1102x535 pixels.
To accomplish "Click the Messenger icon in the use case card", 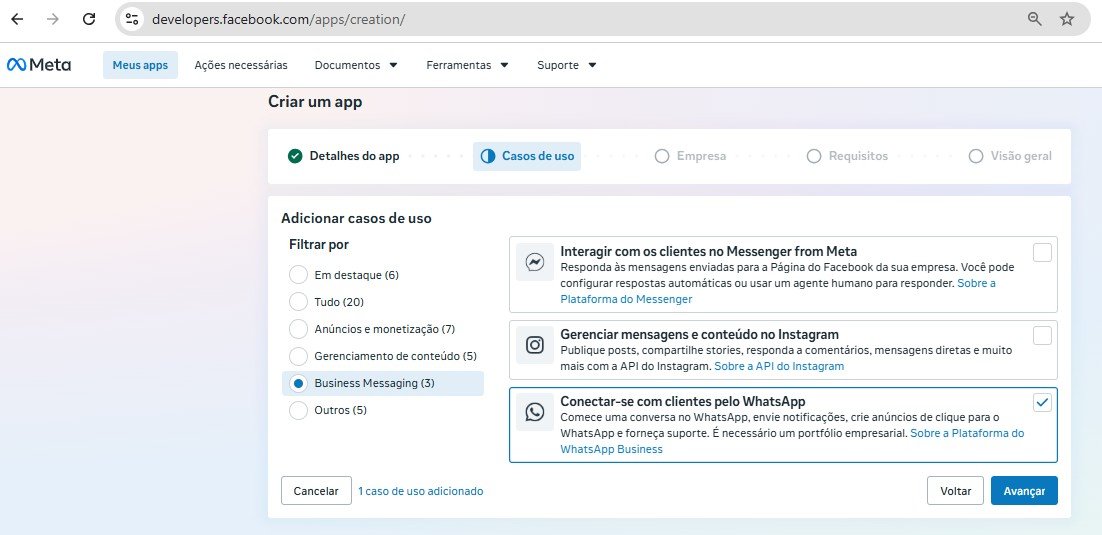I will click(535, 262).
